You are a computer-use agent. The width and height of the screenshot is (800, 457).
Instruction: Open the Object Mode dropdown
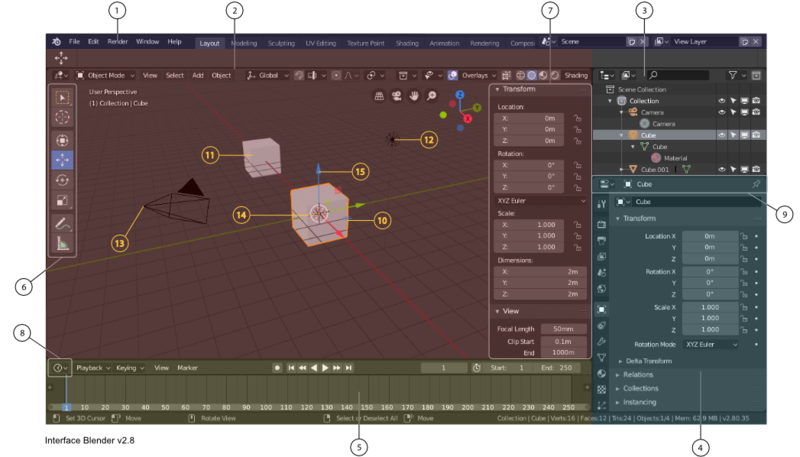[106, 75]
